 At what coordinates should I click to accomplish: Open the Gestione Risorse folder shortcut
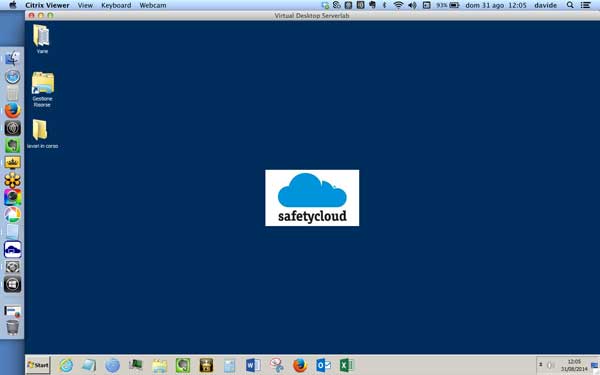pyautogui.click(x=42, y=89)
